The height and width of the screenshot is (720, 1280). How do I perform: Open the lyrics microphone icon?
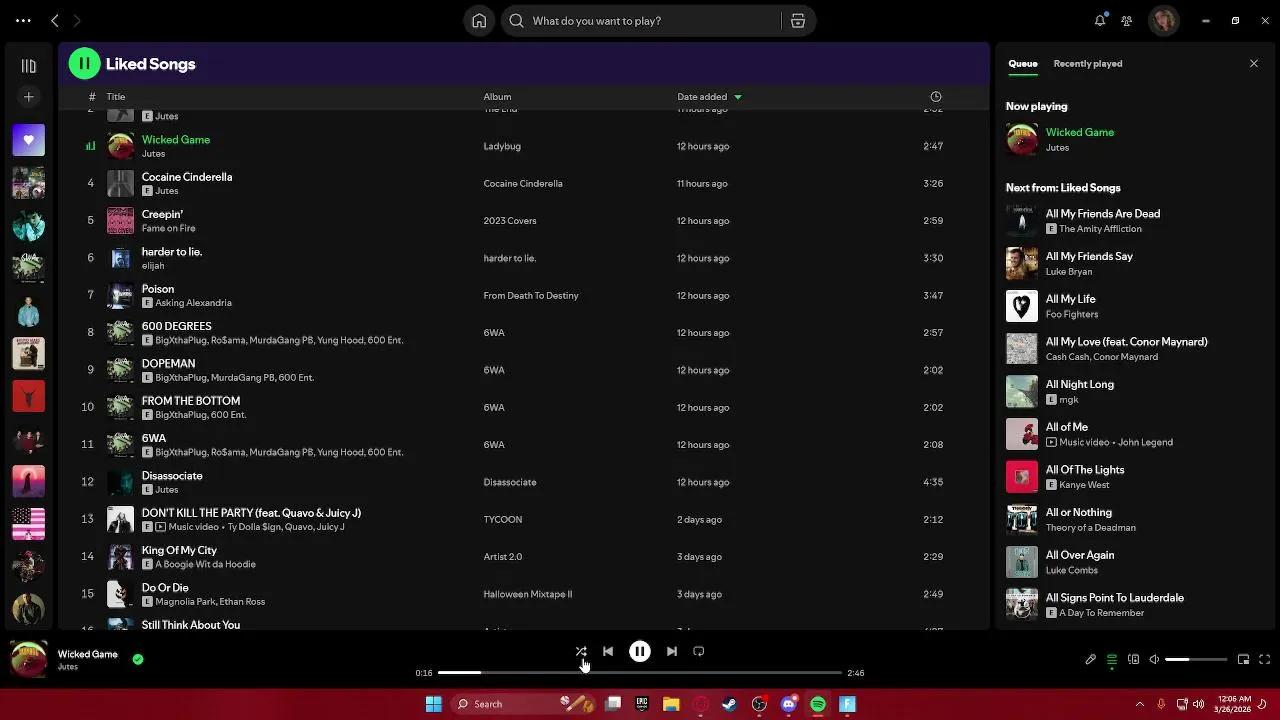(1091, 659)
